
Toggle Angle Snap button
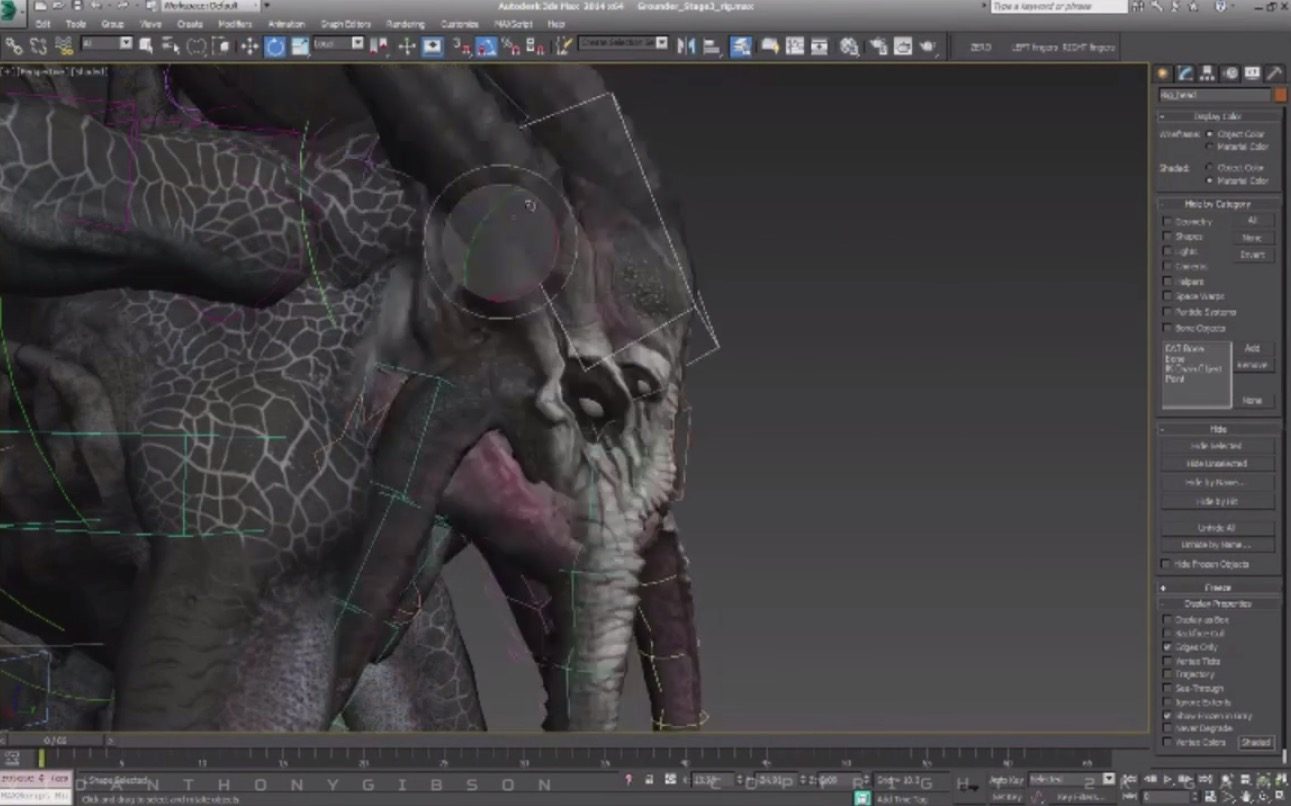pos(486,46)
